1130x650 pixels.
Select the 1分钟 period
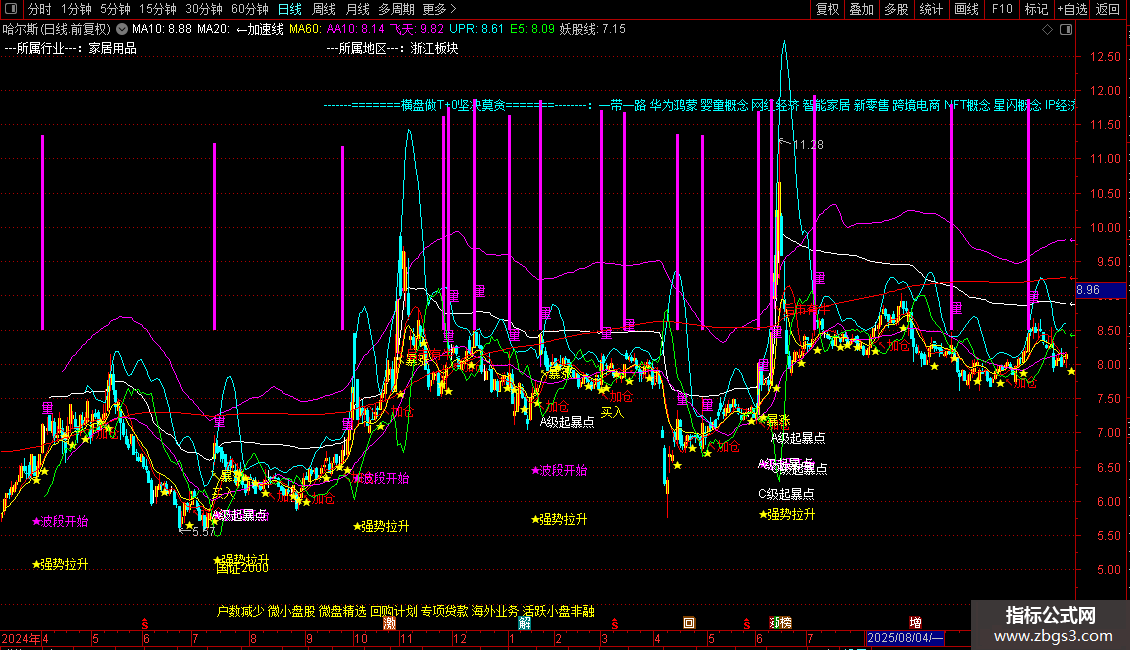point(76,9)
